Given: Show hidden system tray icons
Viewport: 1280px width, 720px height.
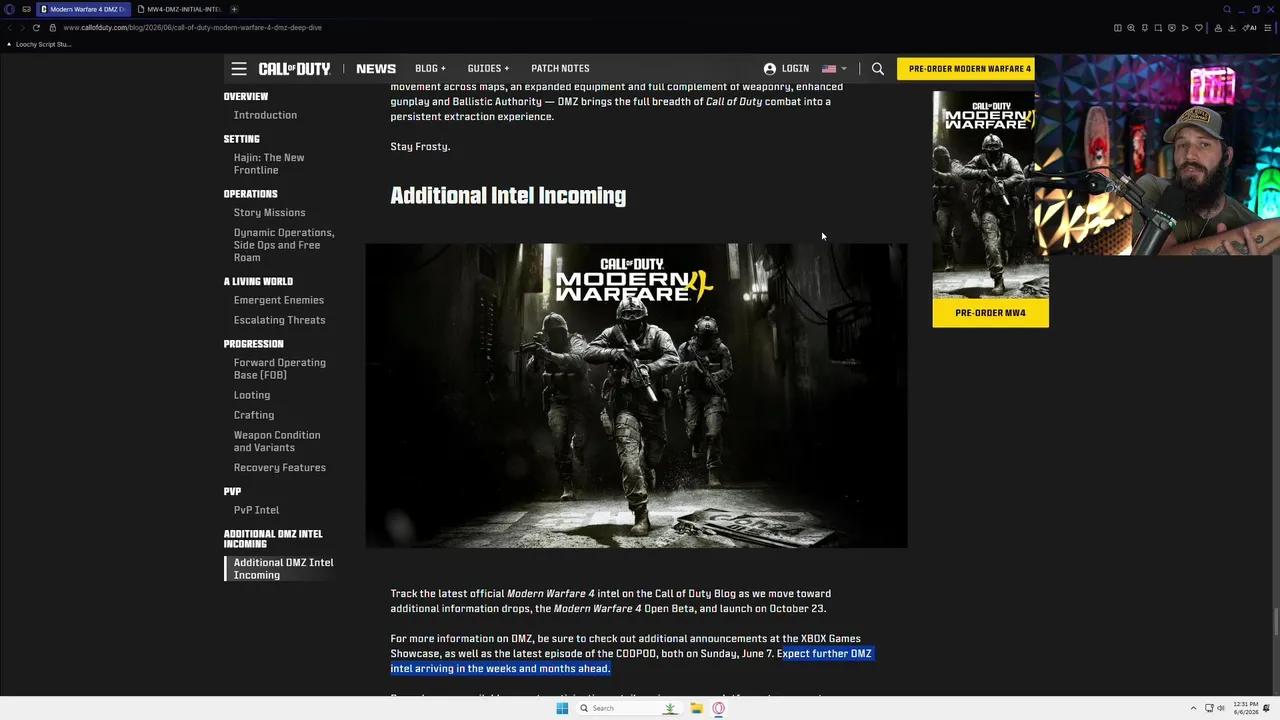Looking at the screenshot, I should pyautogui.click(x=1193, y=708).
